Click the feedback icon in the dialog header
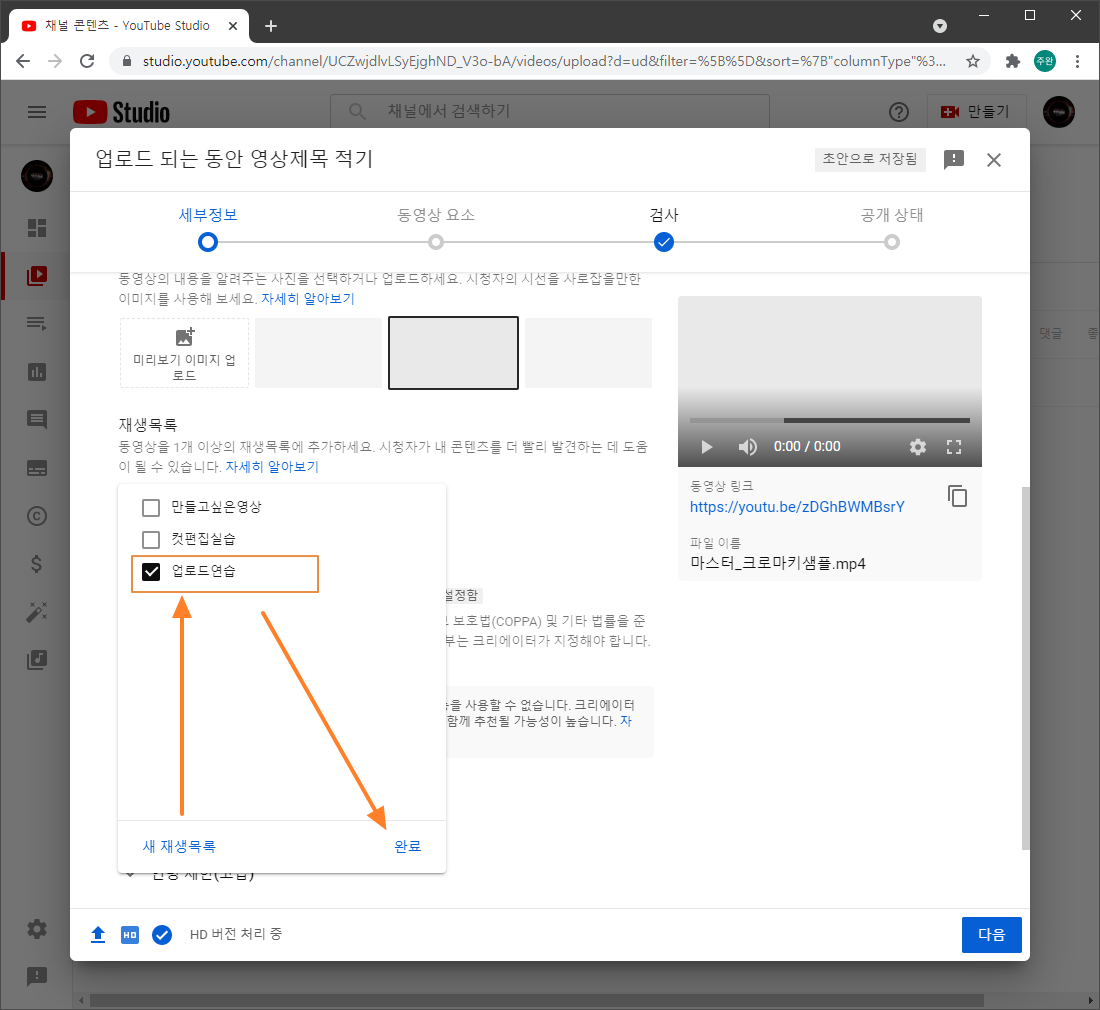This screenshot has height=1010, width=1100. coord(953,160)
